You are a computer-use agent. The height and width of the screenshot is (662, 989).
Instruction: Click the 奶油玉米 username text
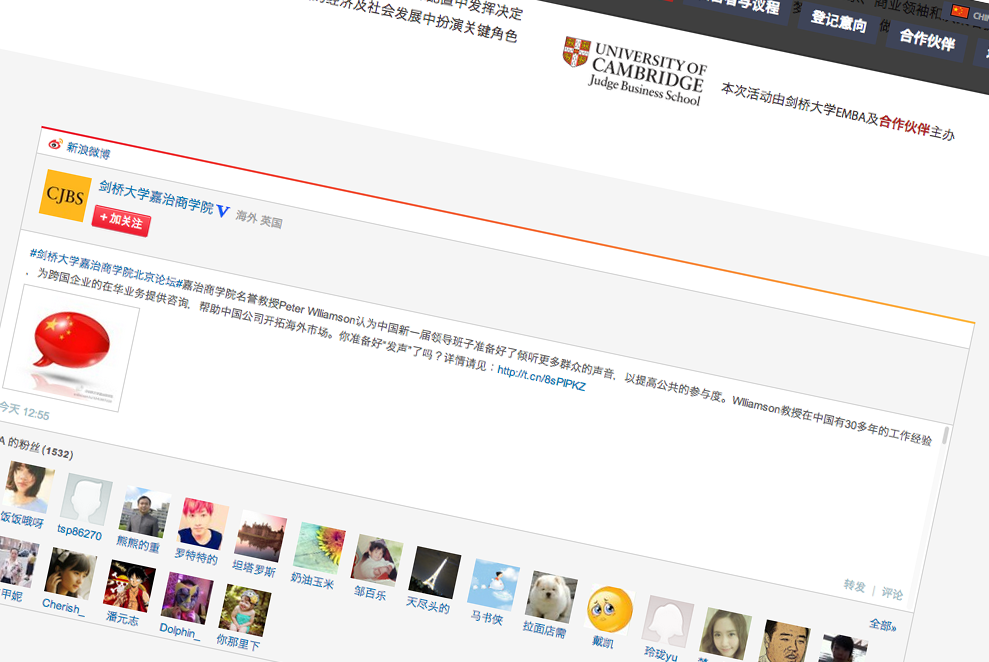(312, 581)
